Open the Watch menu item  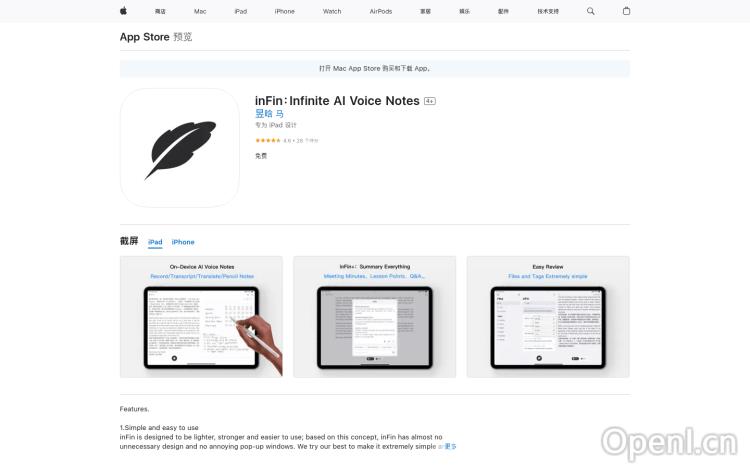pyautogui.click(x=332, y=11)
